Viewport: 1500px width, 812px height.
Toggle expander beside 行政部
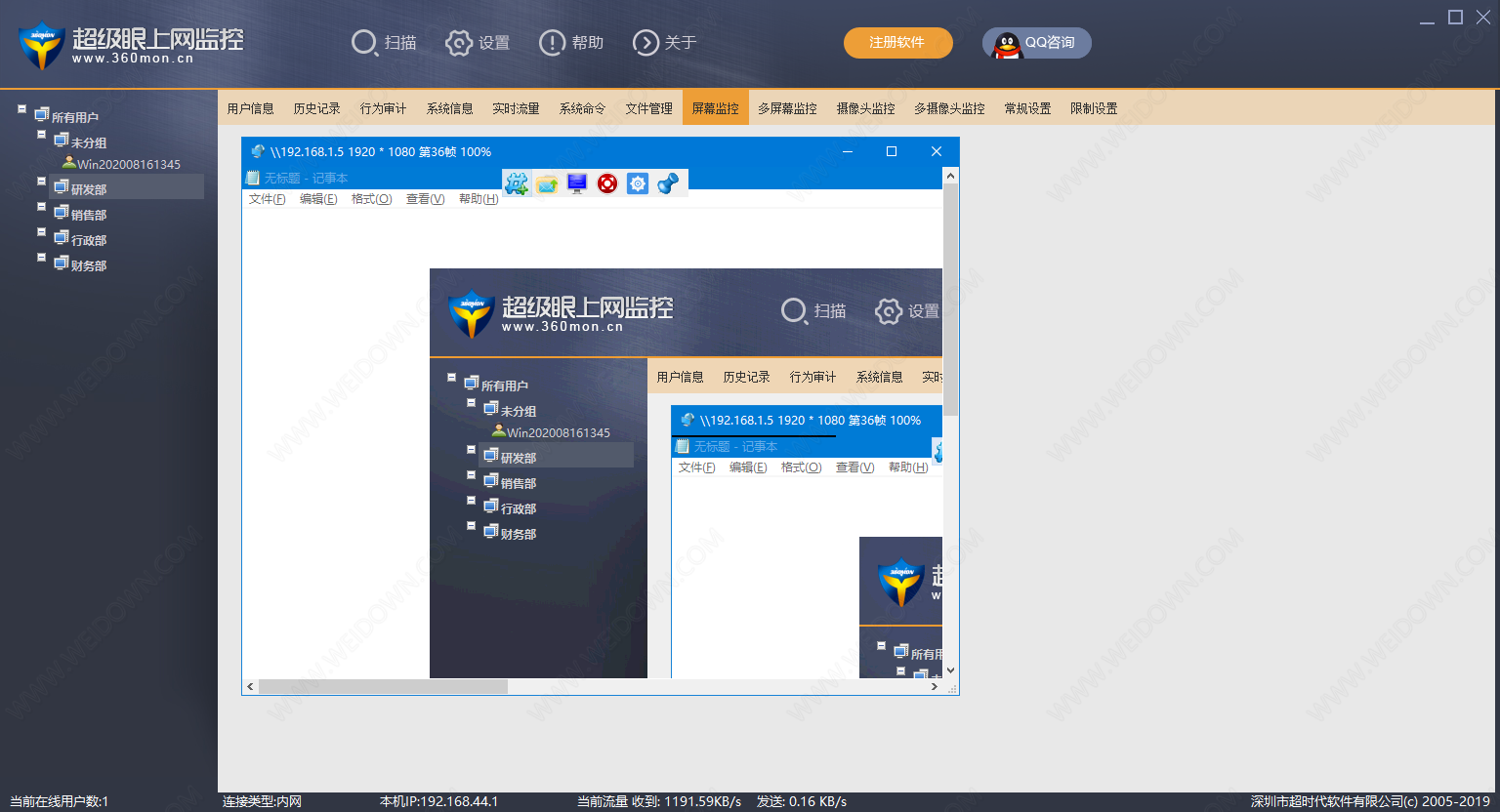41,232
